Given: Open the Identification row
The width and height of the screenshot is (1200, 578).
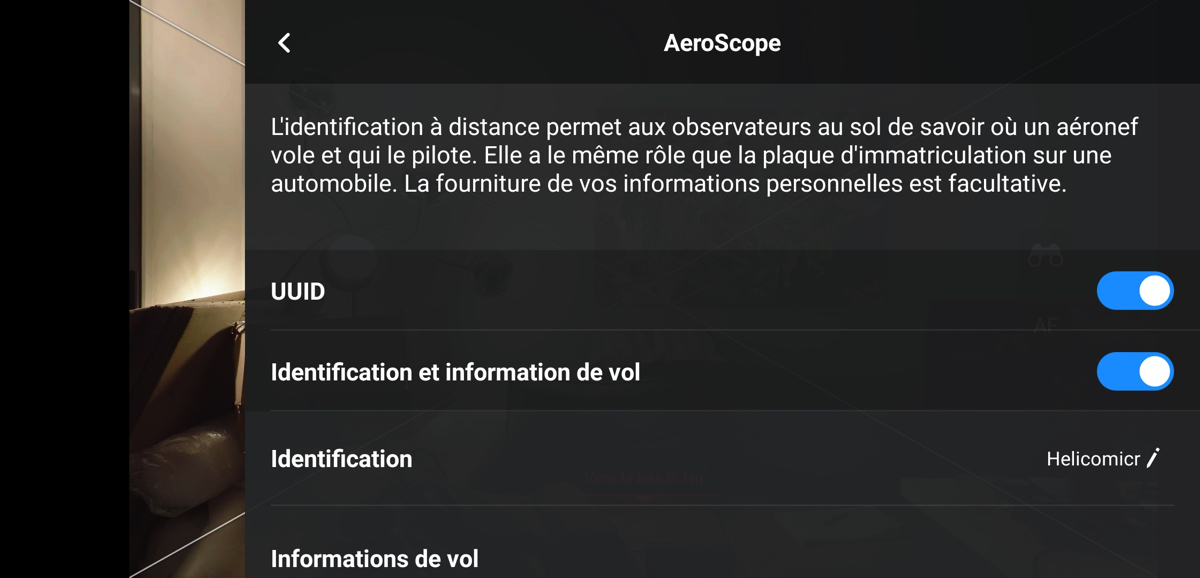Looking at the screenshot, I should (722, 459).
